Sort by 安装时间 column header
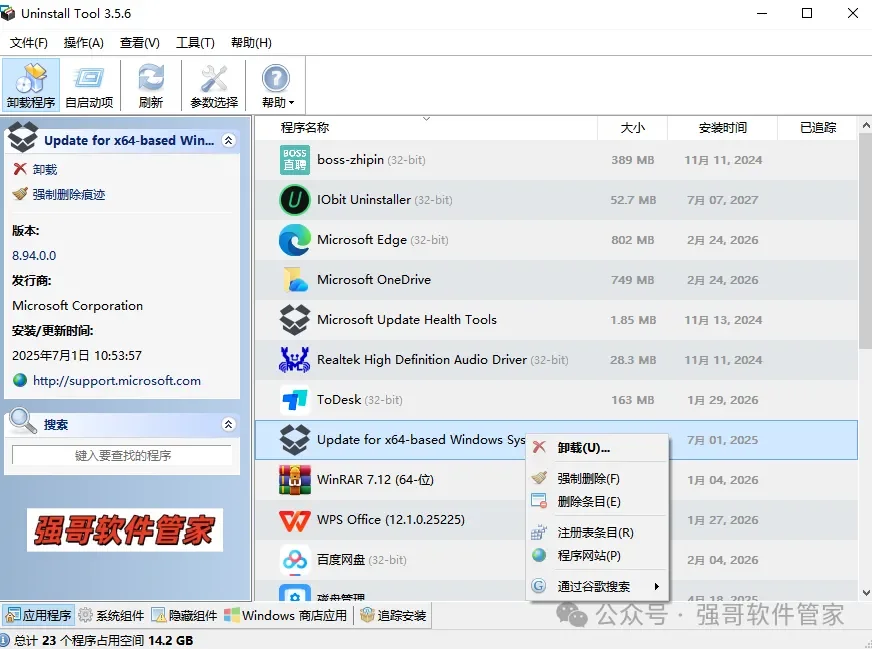This screenshot has height=649, width=872. (722, 128)
